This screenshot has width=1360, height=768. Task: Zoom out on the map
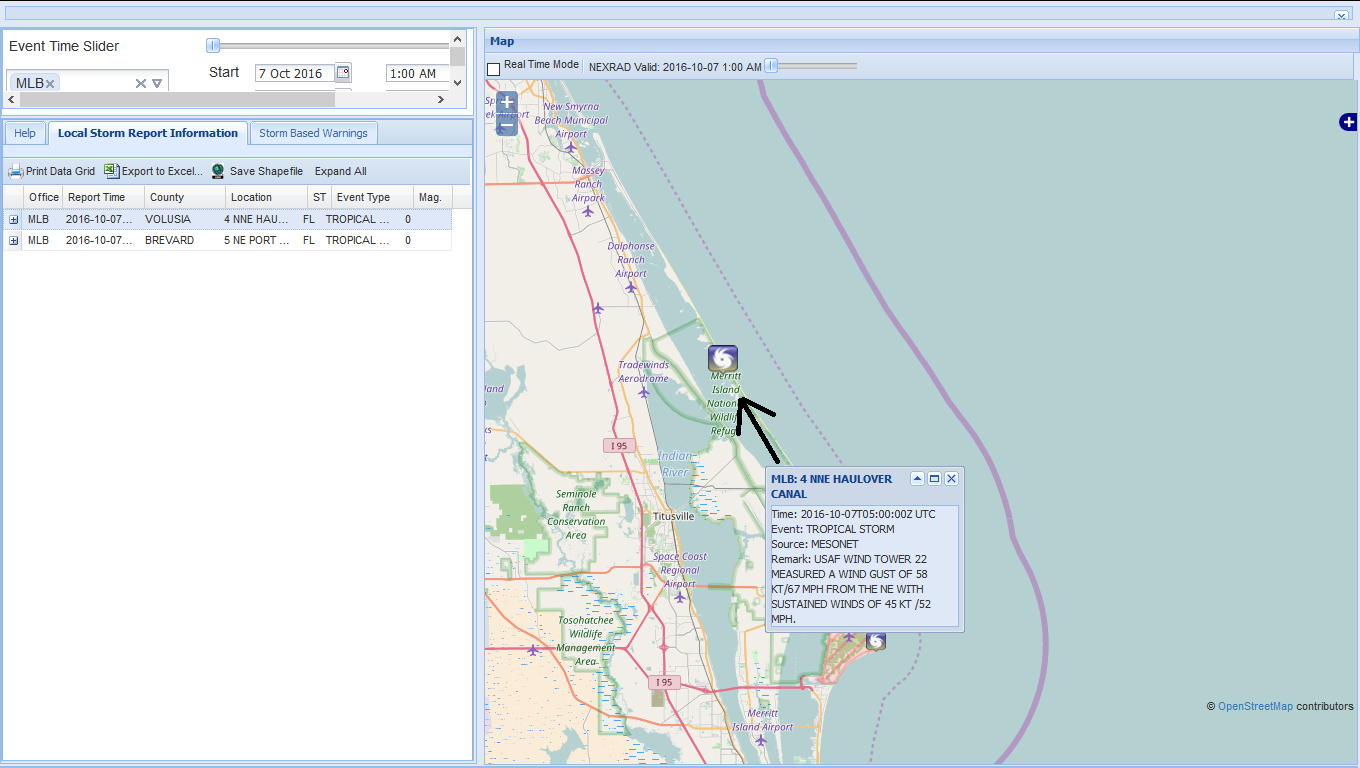[507, 126]
